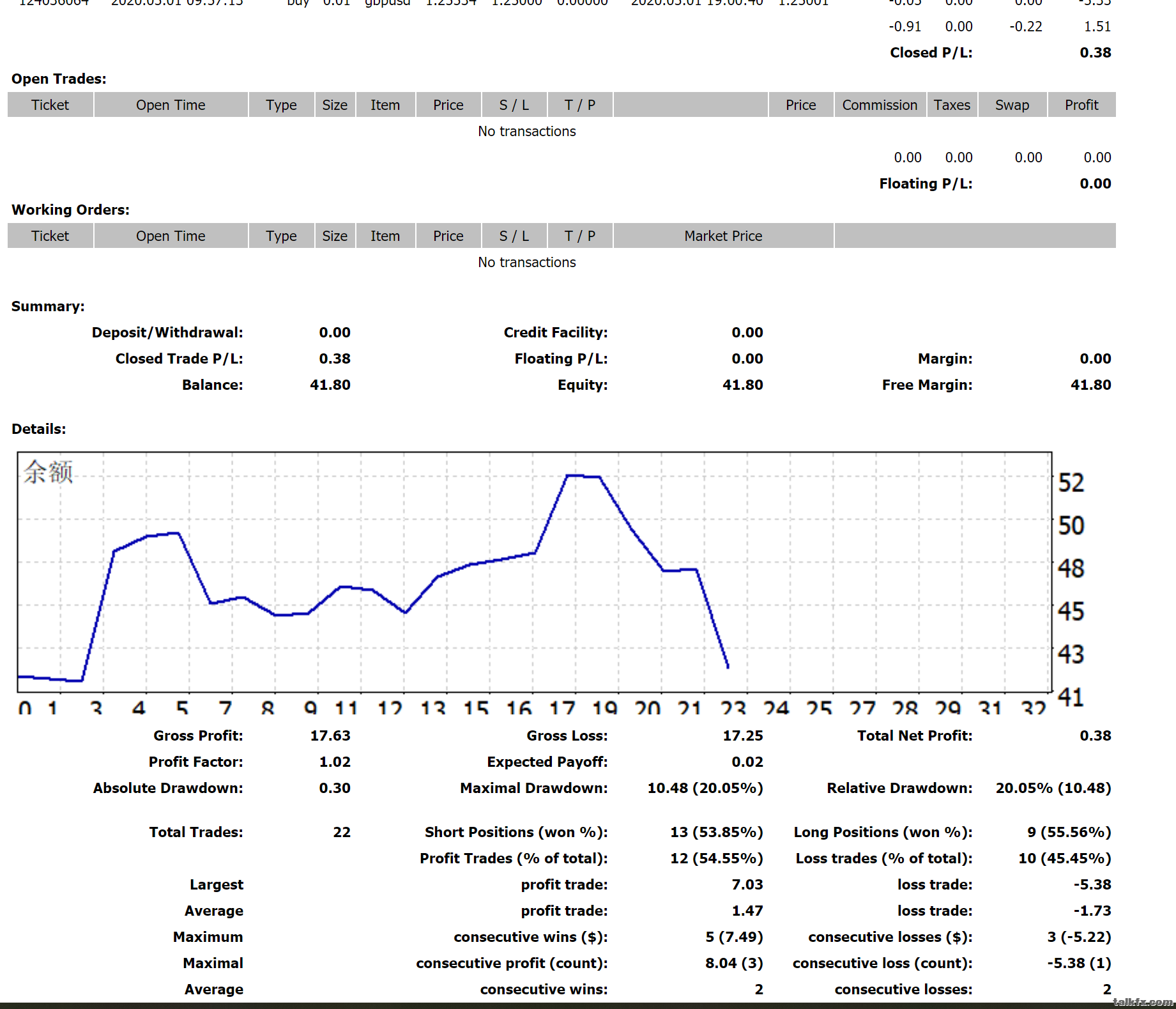Click the consecutive profit (count) value 8.04 (3)
This screenshot has height=1009, width=1176.
click(734, 963)
